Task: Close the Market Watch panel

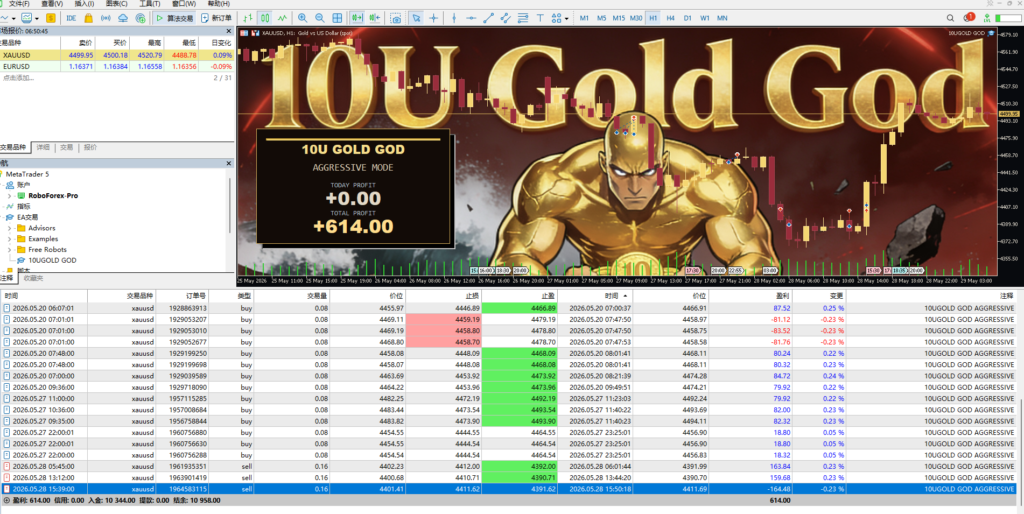Action: 229,31
